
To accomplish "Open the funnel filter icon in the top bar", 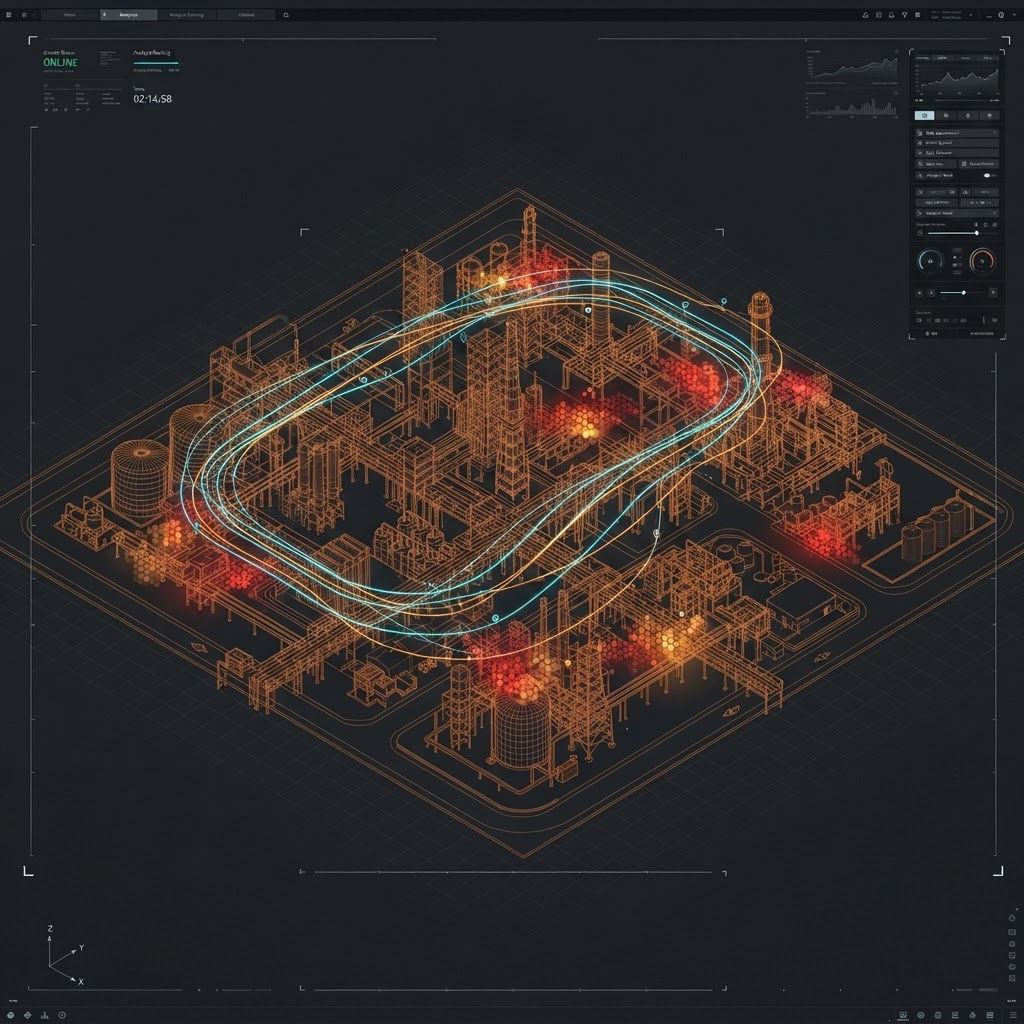I will 904,14.
